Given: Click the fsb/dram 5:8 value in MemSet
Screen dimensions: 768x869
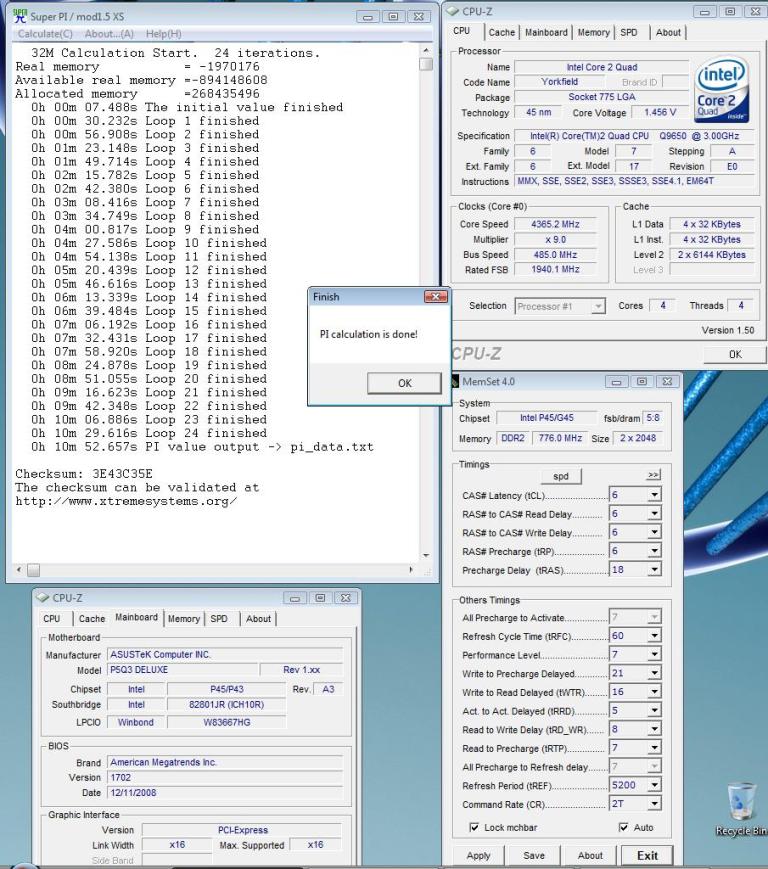Looking at the screenshot, I should point(653,418).
